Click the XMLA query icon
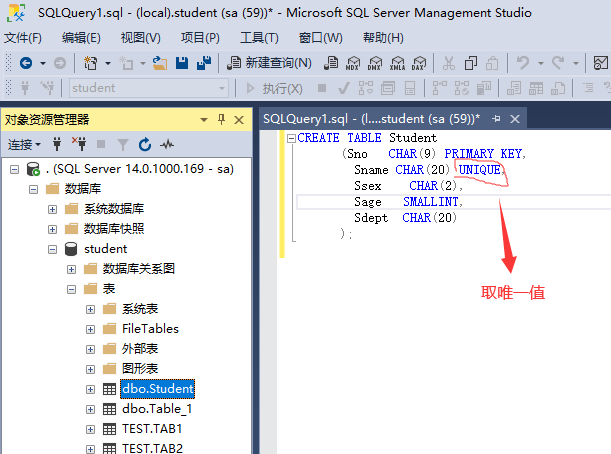This screenshot has height=454, width=611. click(x=397, y=63)
